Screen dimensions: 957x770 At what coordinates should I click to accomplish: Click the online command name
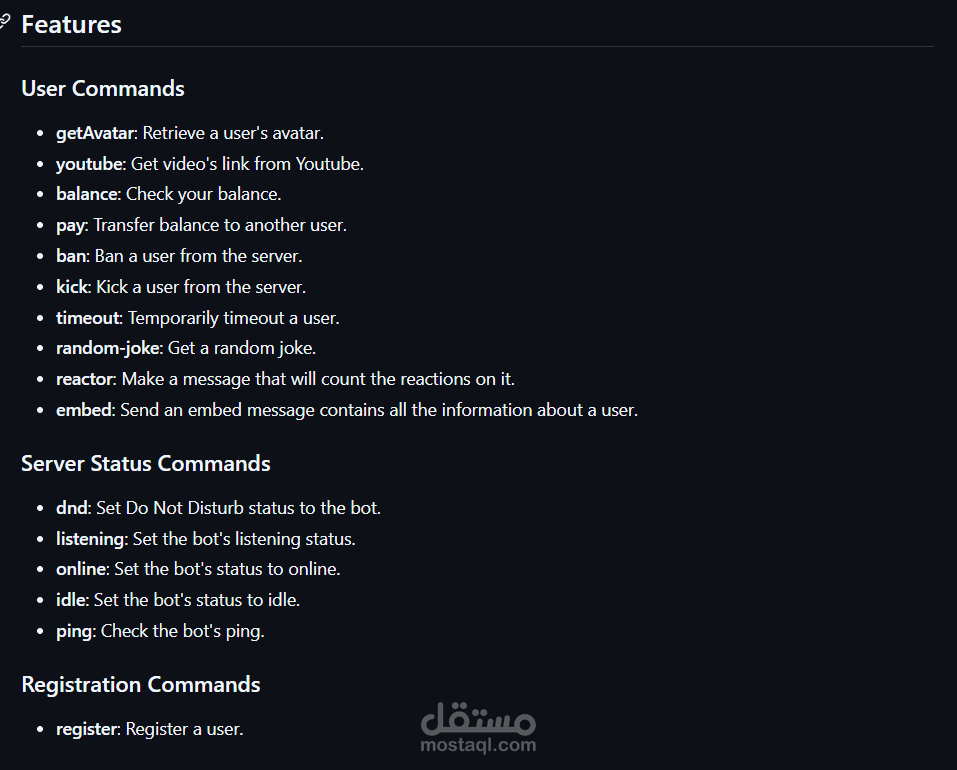(x=81, y=569)
